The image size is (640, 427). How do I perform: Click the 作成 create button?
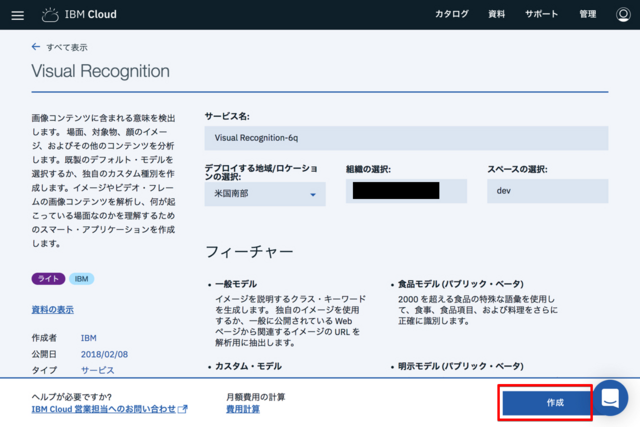547,403
